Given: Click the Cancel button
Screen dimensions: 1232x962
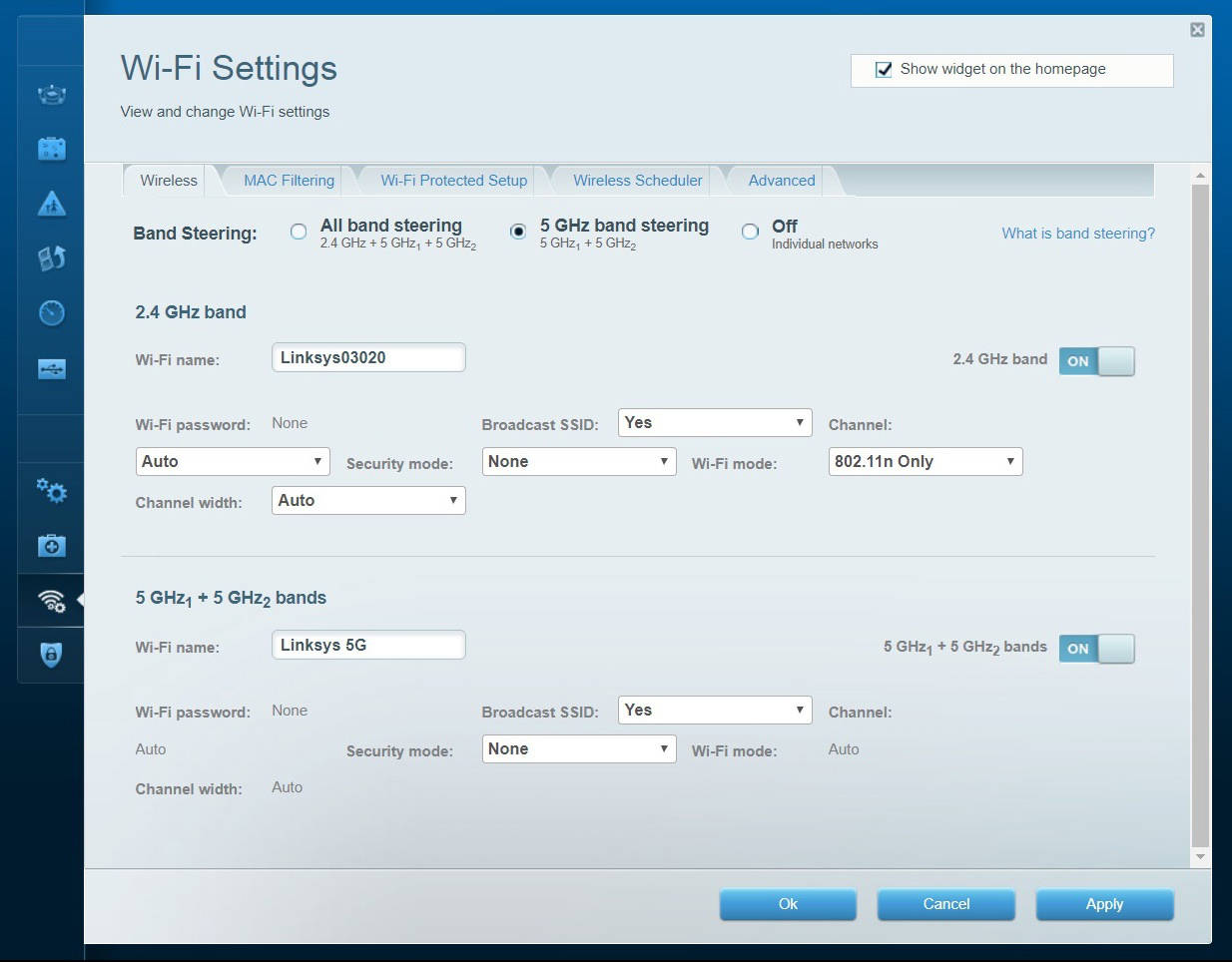Looking at the screenshot, I should [946, 904].
